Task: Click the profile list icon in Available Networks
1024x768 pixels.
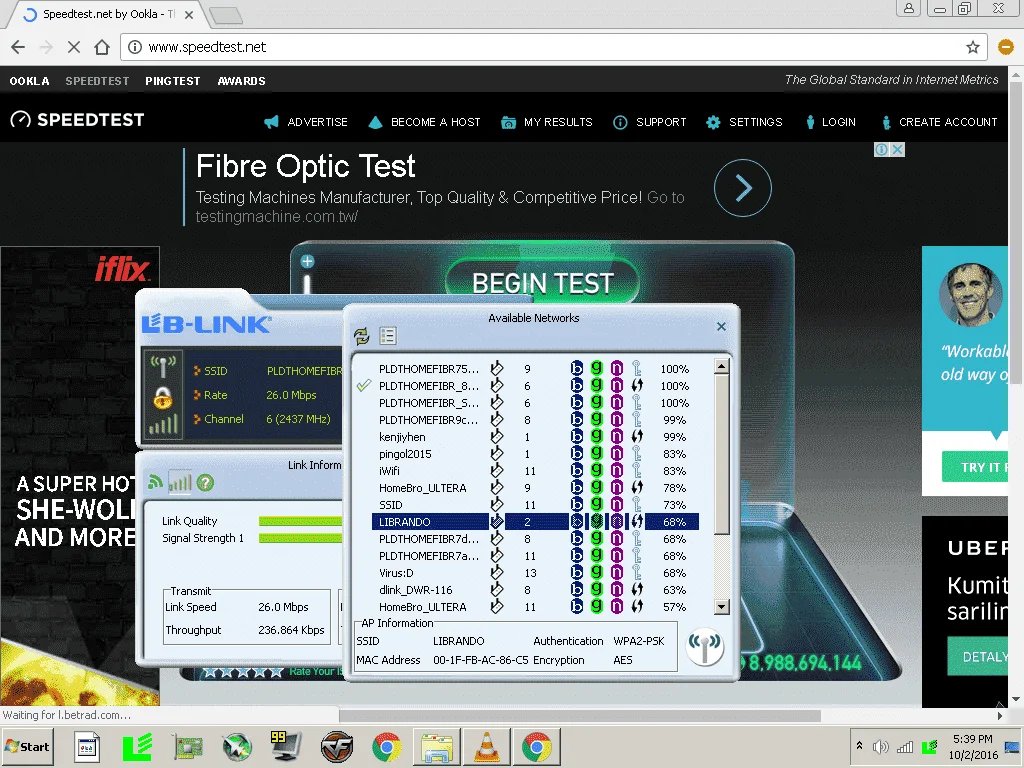Action: 388,336
